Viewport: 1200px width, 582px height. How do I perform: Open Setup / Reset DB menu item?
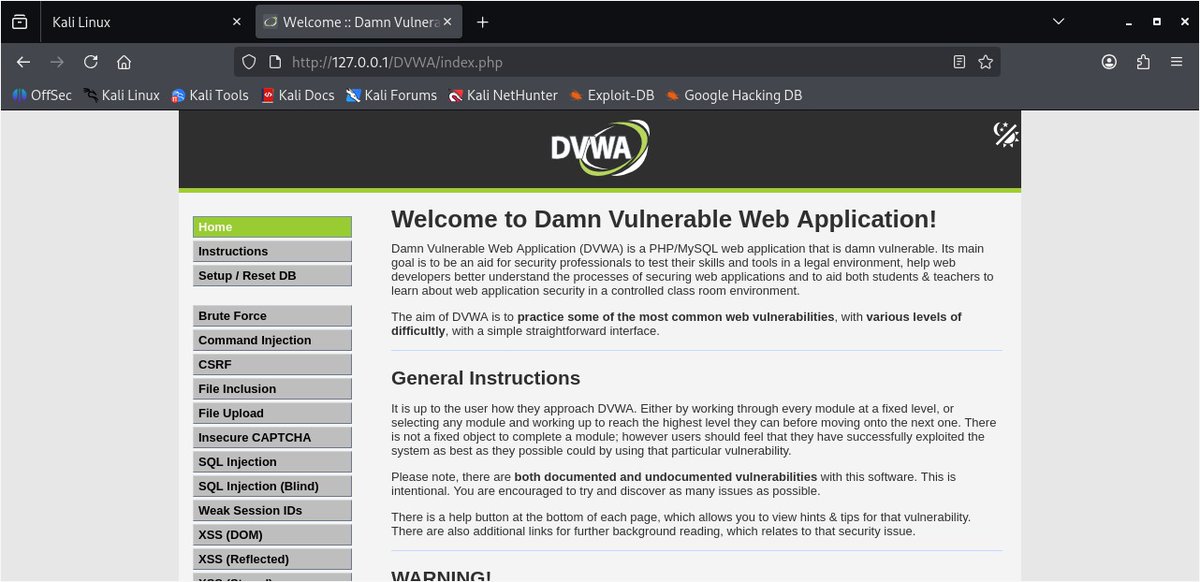pyautogui.click(x=272, y=275)
